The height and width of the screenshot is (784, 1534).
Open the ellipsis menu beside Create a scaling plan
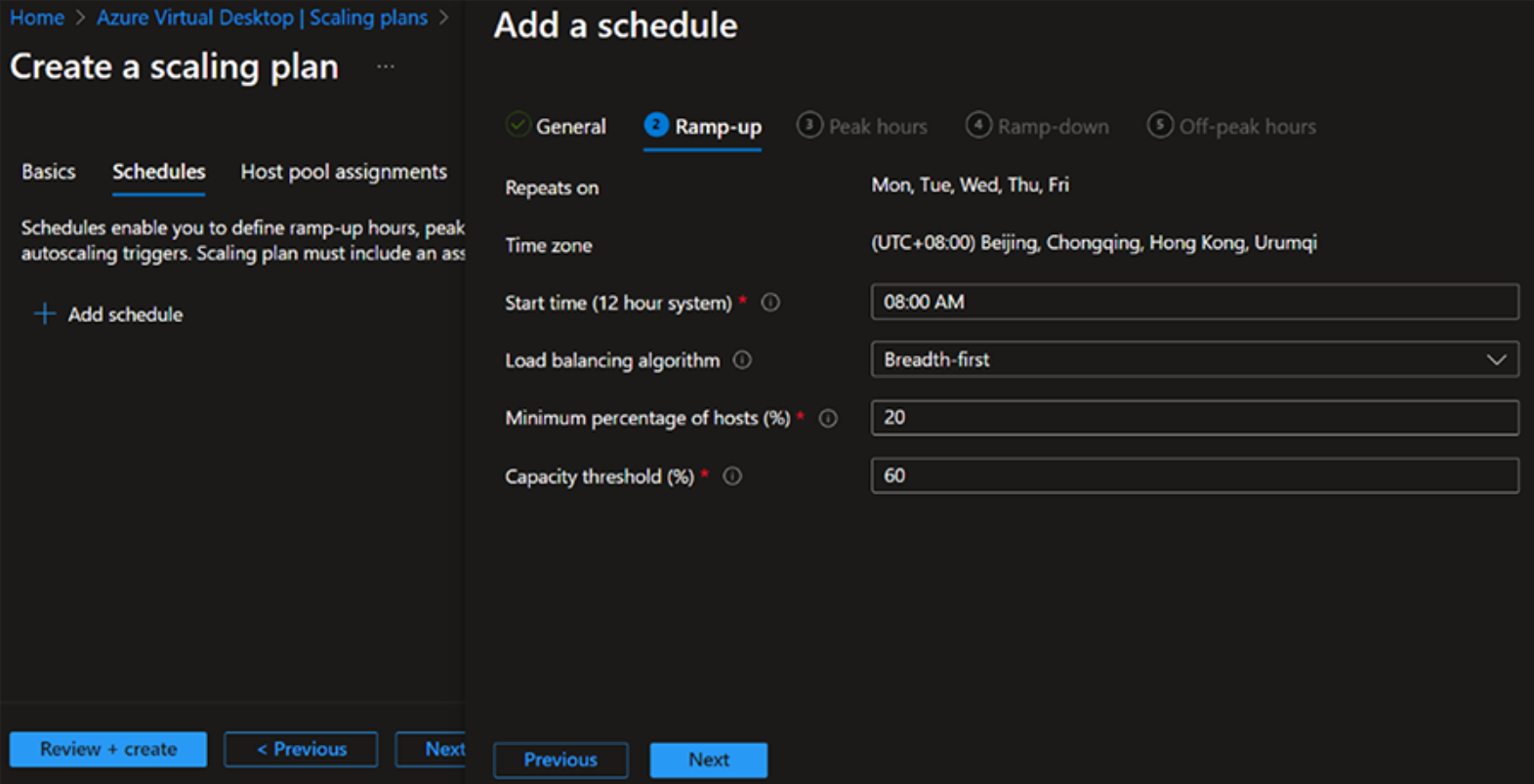coord(386,66)
